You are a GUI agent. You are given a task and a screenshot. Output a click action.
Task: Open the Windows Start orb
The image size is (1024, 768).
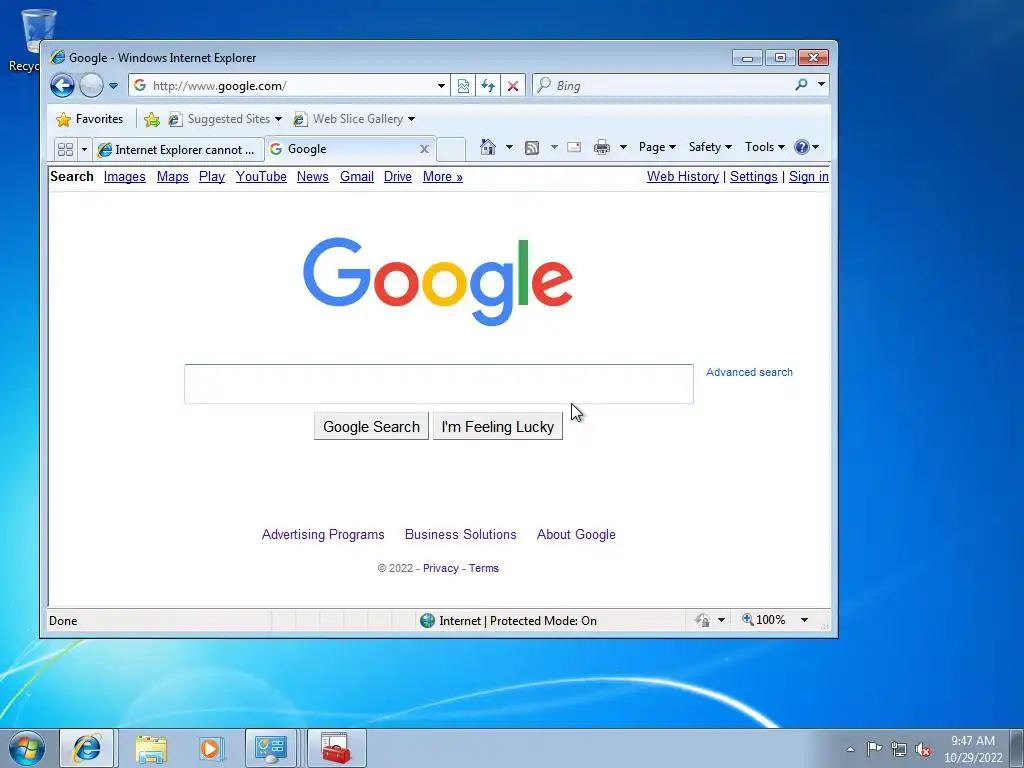click(x=27, y=748)
